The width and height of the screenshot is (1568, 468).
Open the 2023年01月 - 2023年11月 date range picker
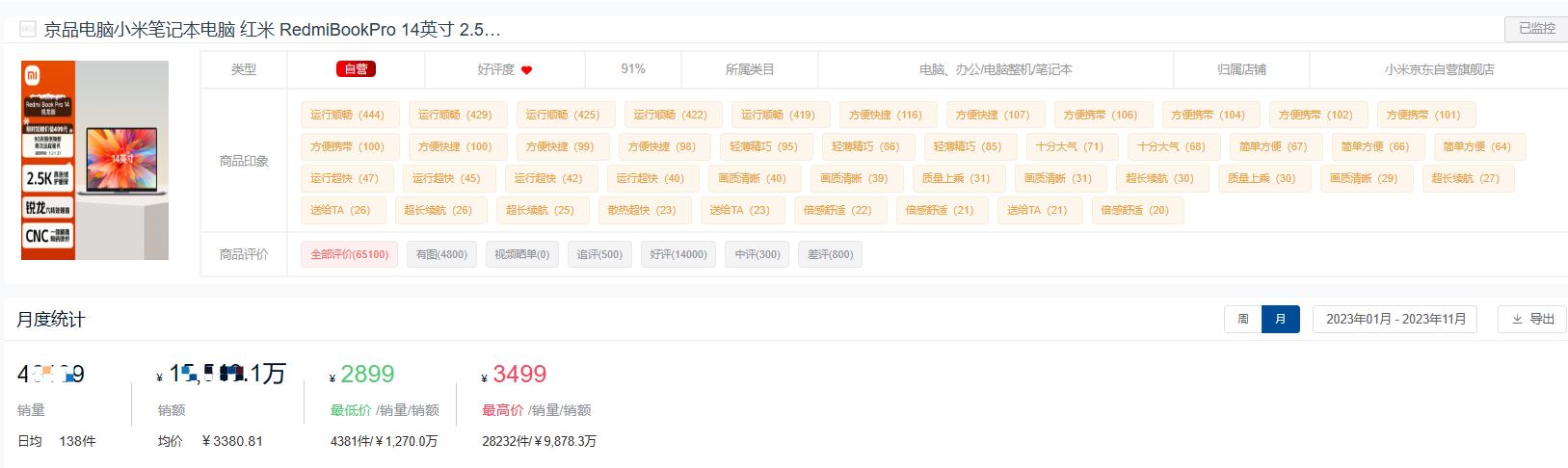pyautogui.click(x=1395, y=320)
